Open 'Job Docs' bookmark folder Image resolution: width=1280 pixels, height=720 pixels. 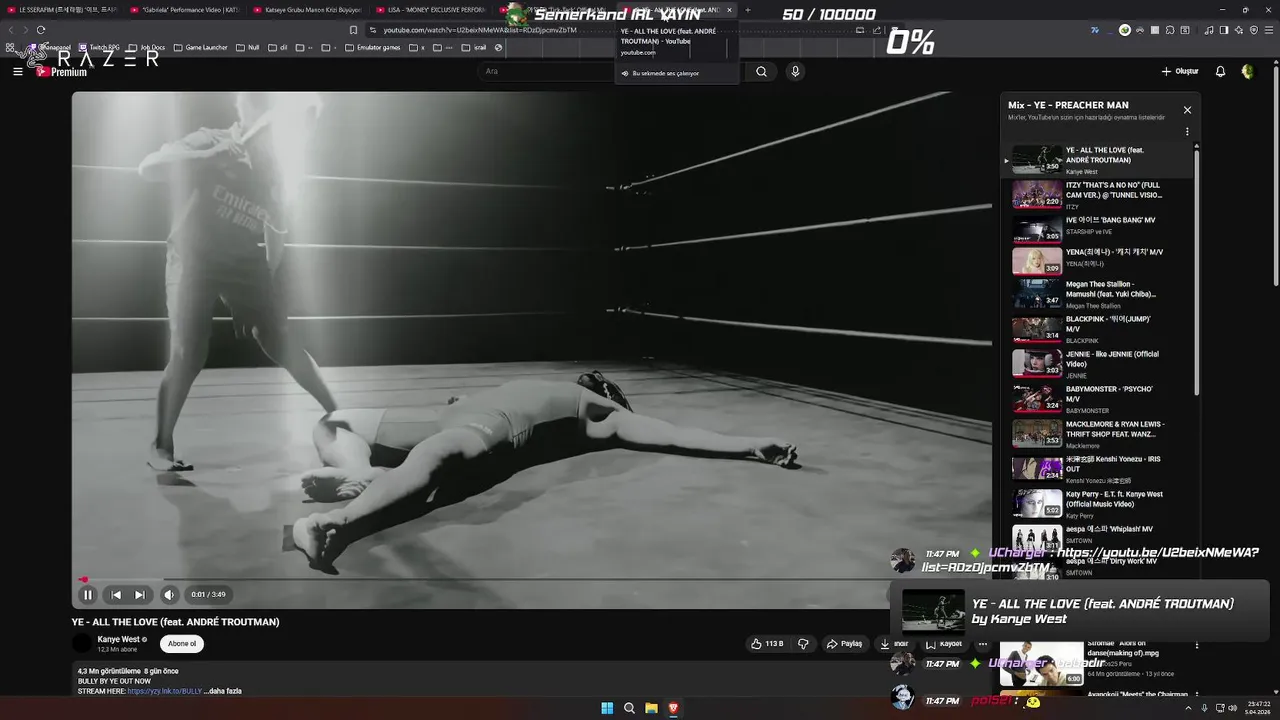pos(147,47)
